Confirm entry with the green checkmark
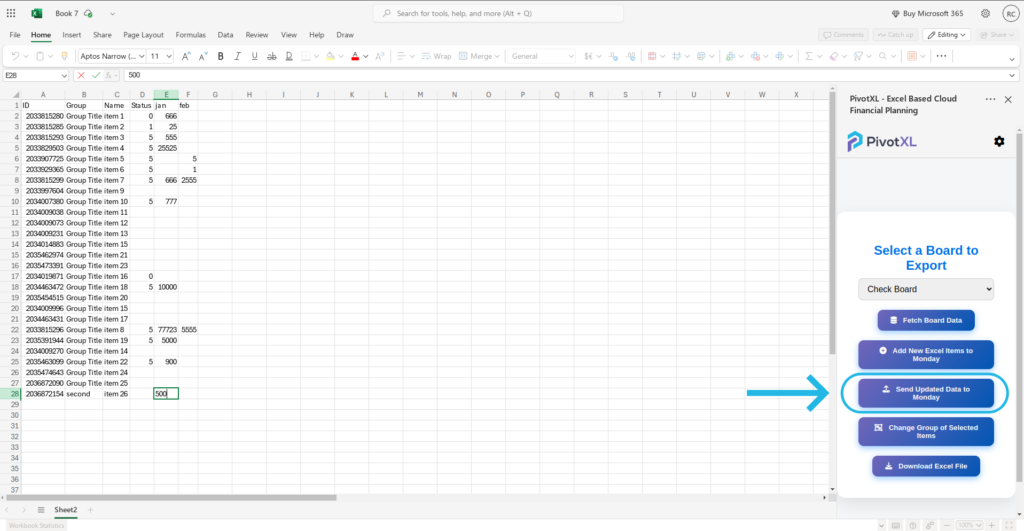 pyautogui.click(x=96, y=75)
